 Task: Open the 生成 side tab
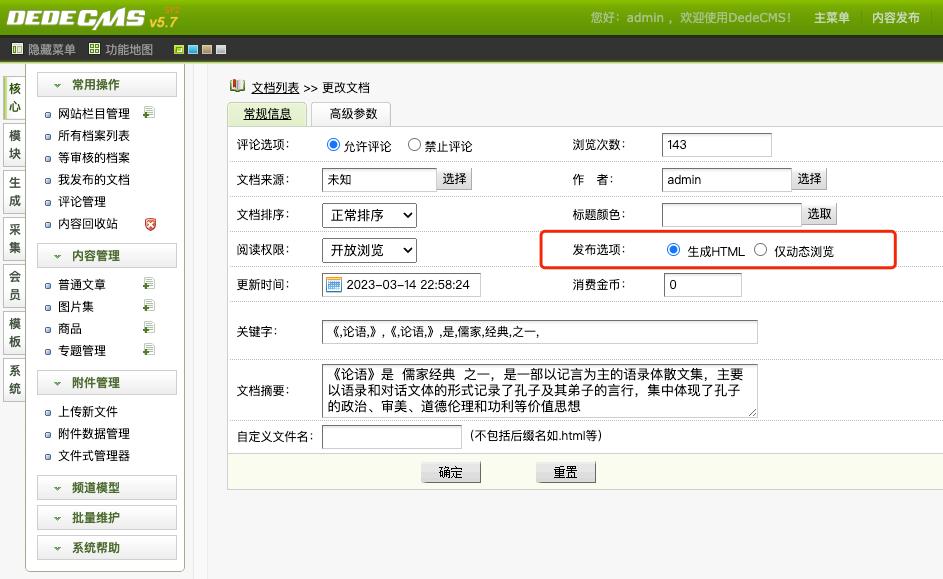[15, 191]
